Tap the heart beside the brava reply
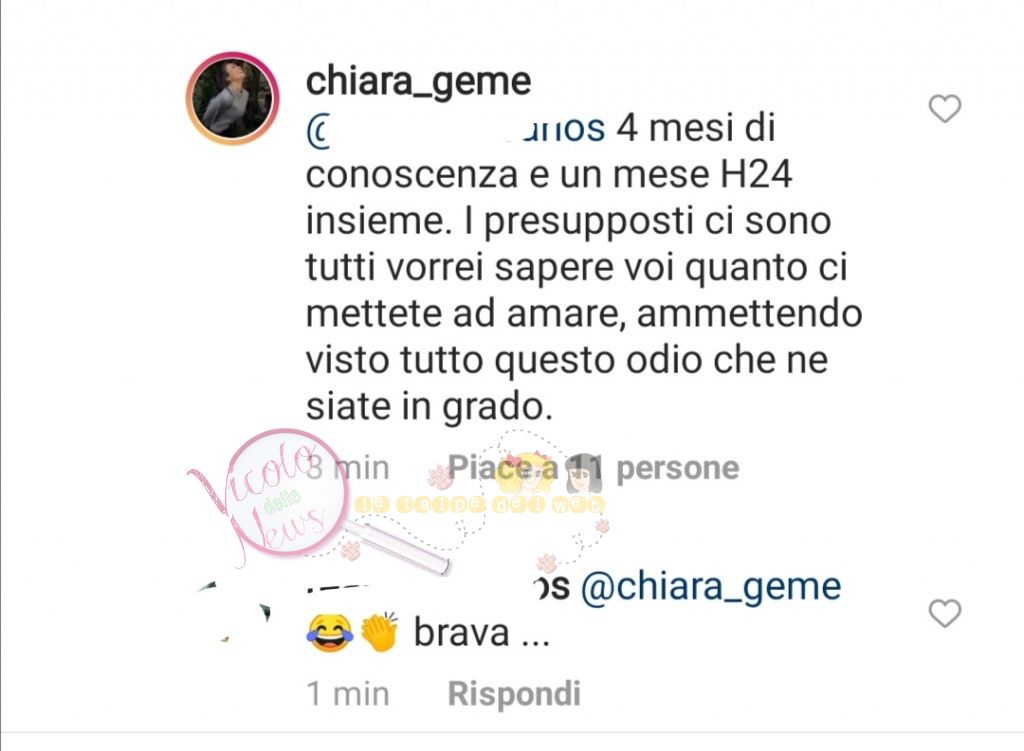The width and height of the screenshot is (1024, 751). pyautogui.click(x=945, y=614)
